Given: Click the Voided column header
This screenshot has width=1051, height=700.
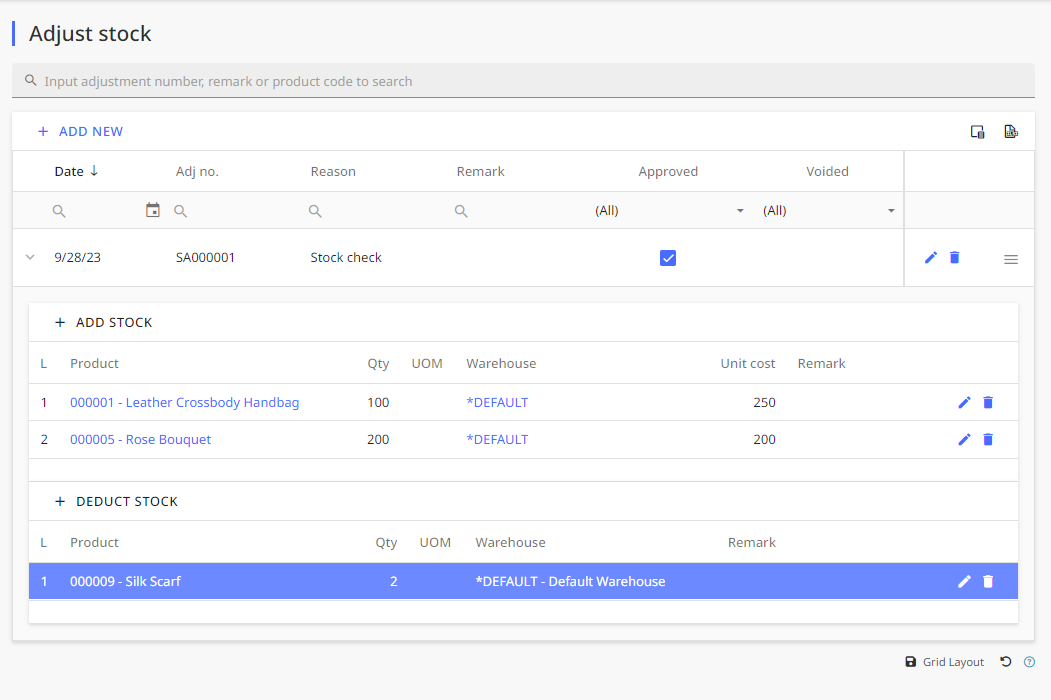Looking at the screenshot, I should pyautogui.click(x=827, y=172).
